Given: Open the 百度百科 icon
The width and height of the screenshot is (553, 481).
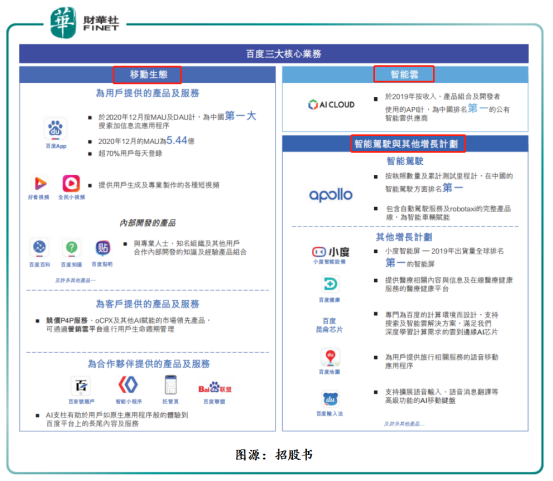Looking at the screenshot, I should pos(40,248).
